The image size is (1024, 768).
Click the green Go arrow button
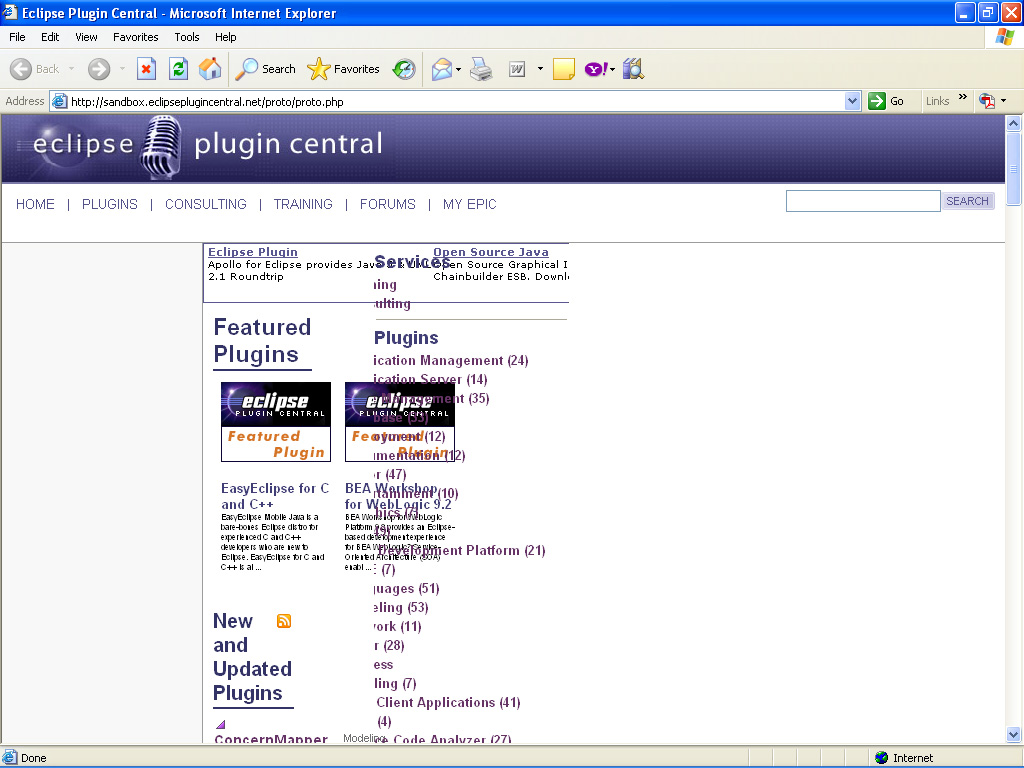click(877, 101)
